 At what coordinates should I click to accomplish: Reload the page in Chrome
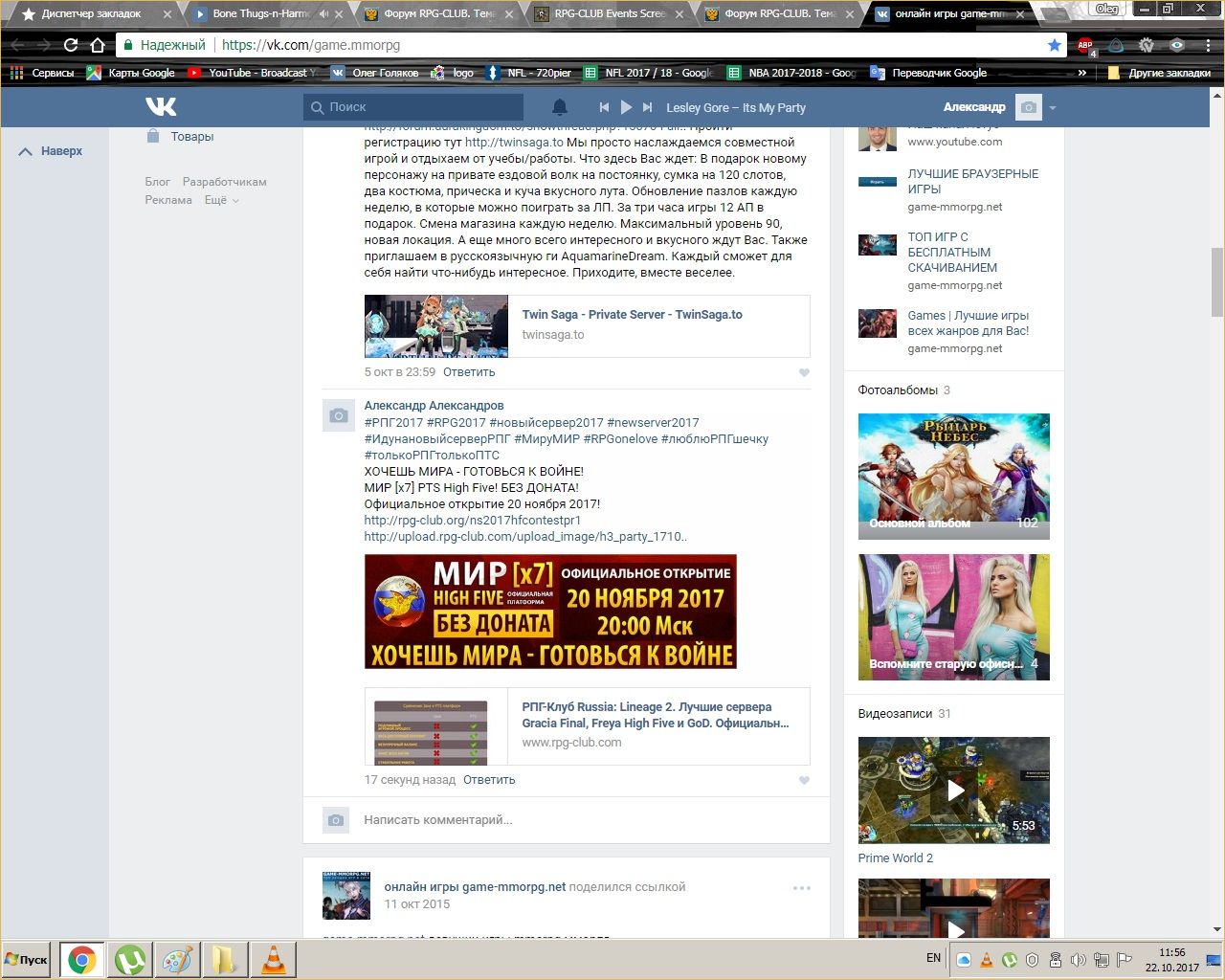[x=71, y=45]
